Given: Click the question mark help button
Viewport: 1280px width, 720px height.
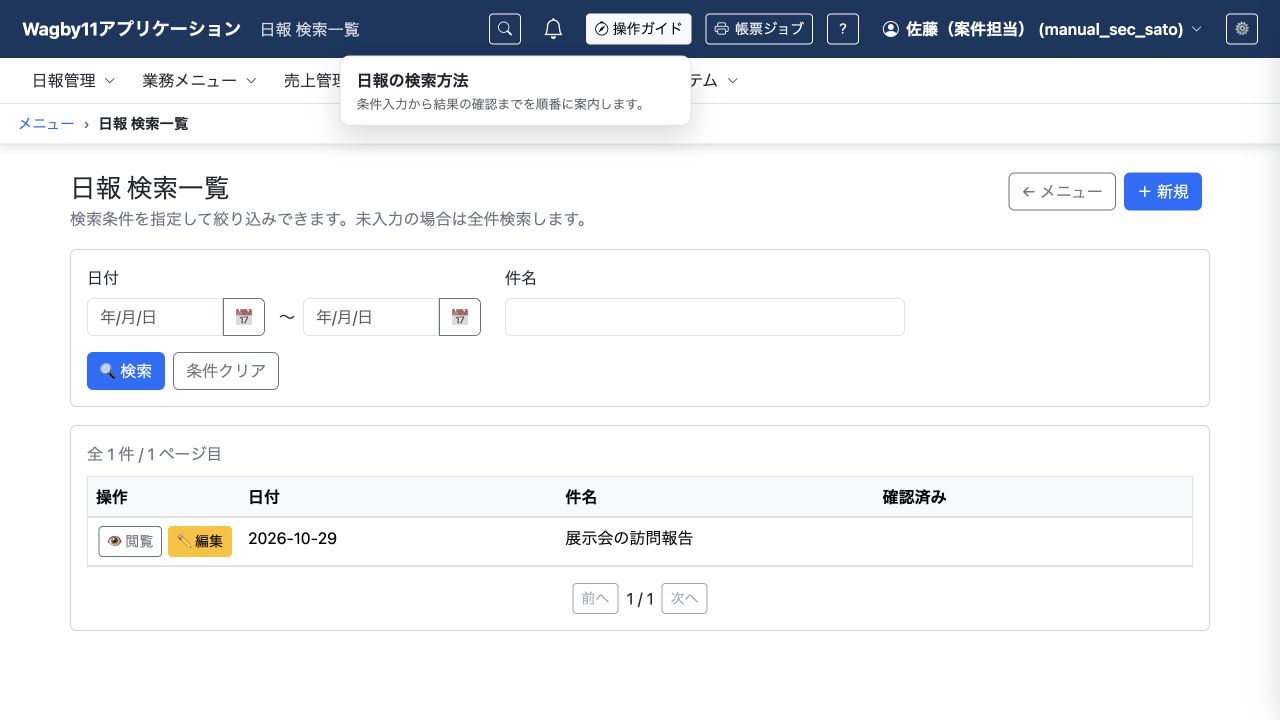Looking at the screenshot, I should click(x=843, y=29).
